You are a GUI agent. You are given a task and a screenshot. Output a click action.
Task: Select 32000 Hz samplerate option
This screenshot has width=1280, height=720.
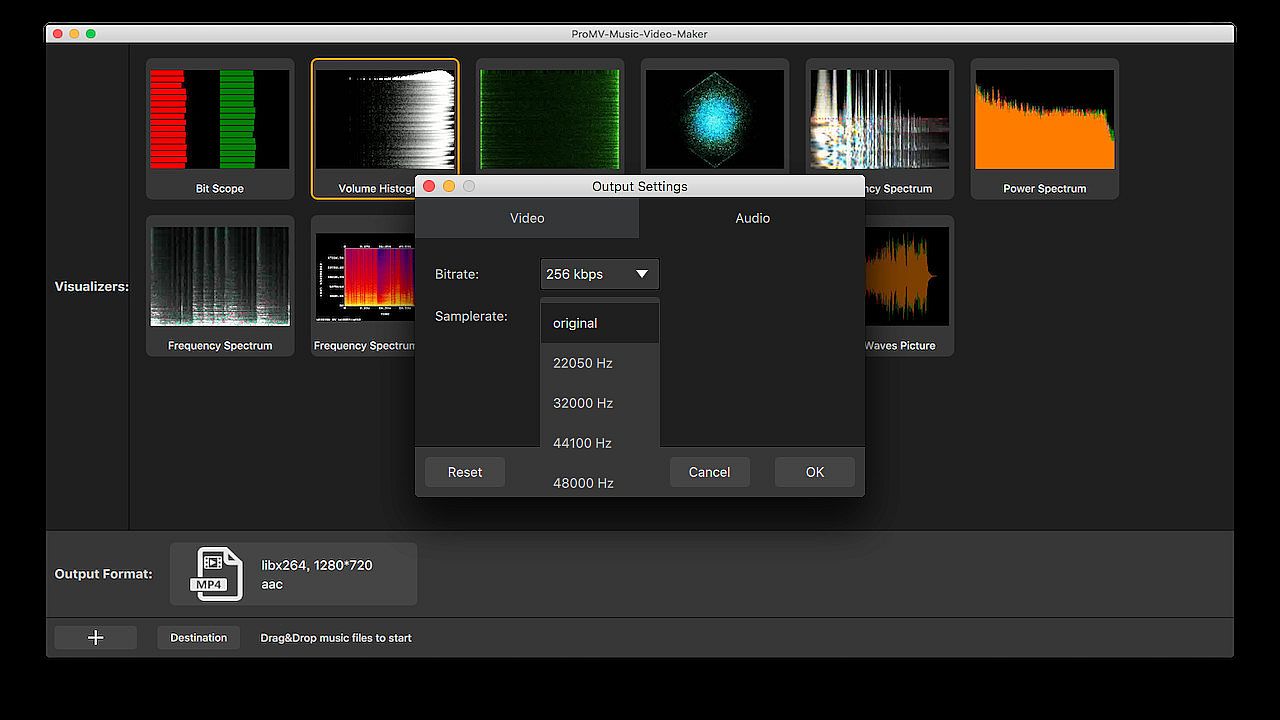(x=599, y=403)
